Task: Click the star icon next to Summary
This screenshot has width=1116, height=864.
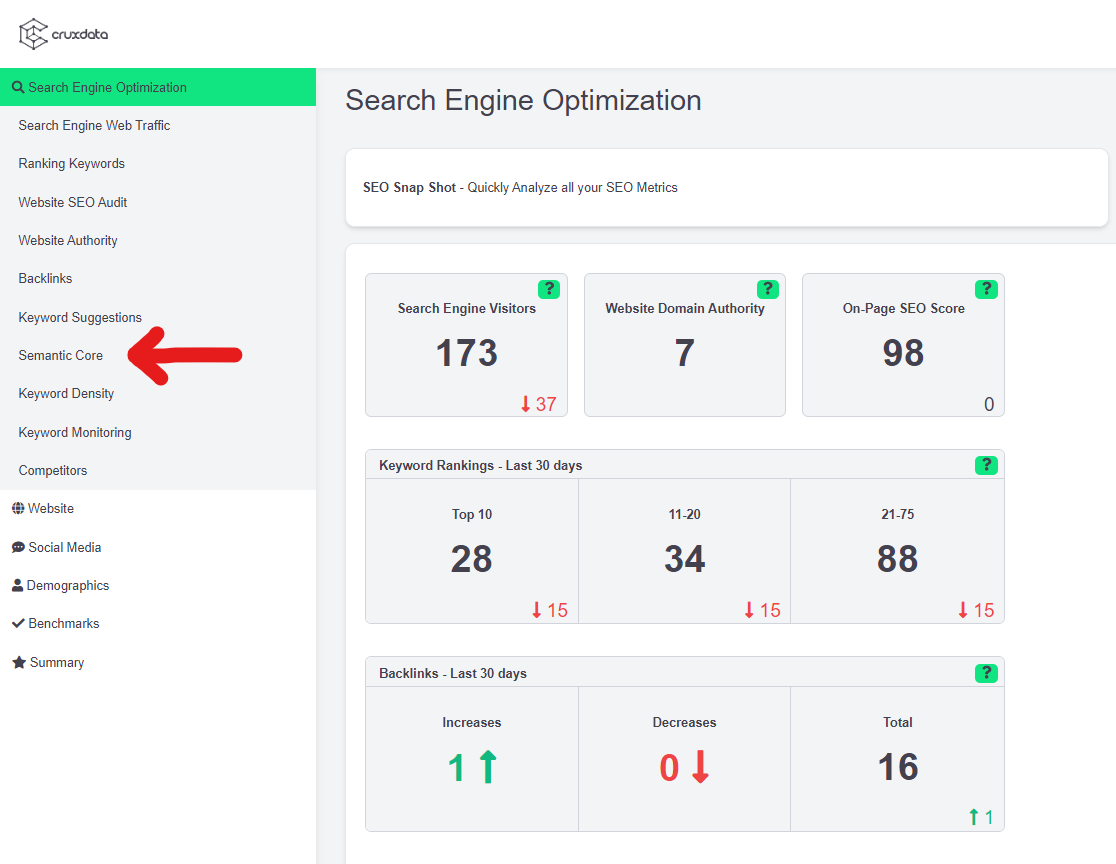Action: 19,662
